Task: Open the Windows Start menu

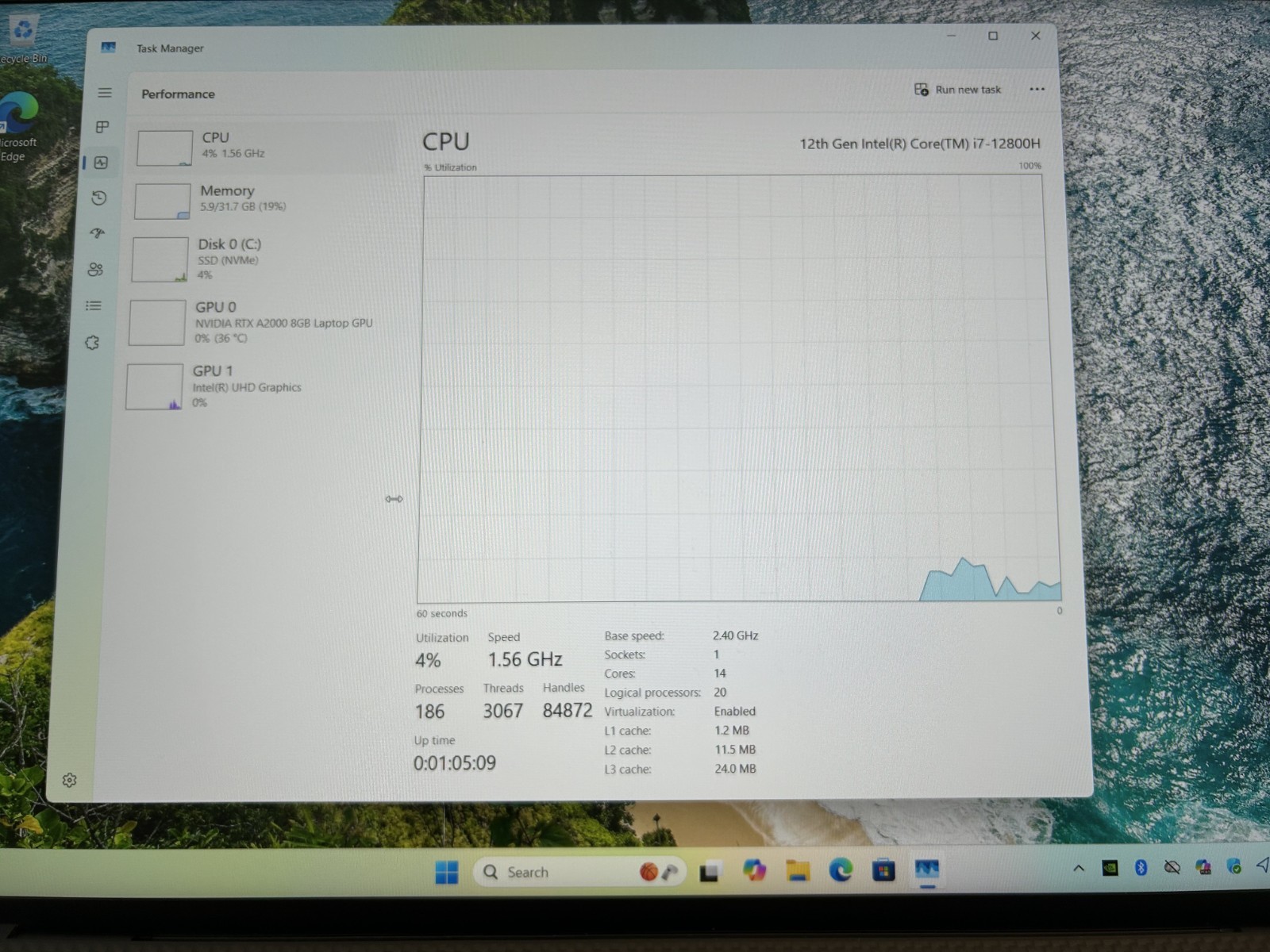Action: tap(447, 873)
